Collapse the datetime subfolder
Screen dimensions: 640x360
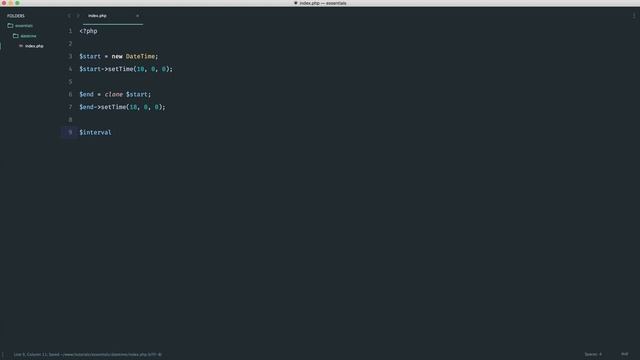pos(24,36)
